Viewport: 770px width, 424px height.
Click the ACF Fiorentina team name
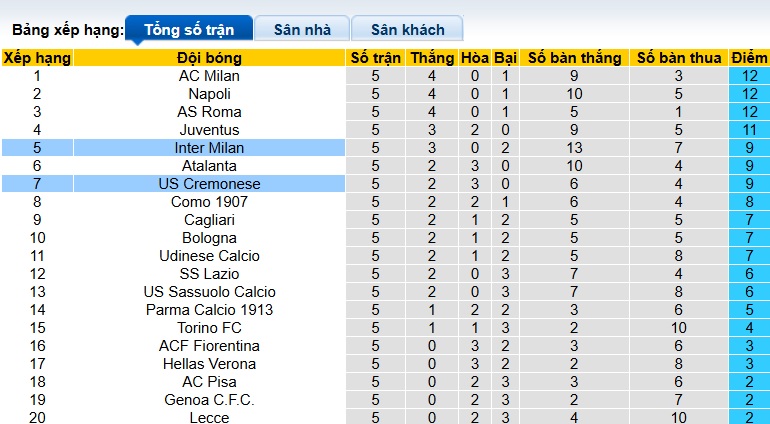click(209, 346)
